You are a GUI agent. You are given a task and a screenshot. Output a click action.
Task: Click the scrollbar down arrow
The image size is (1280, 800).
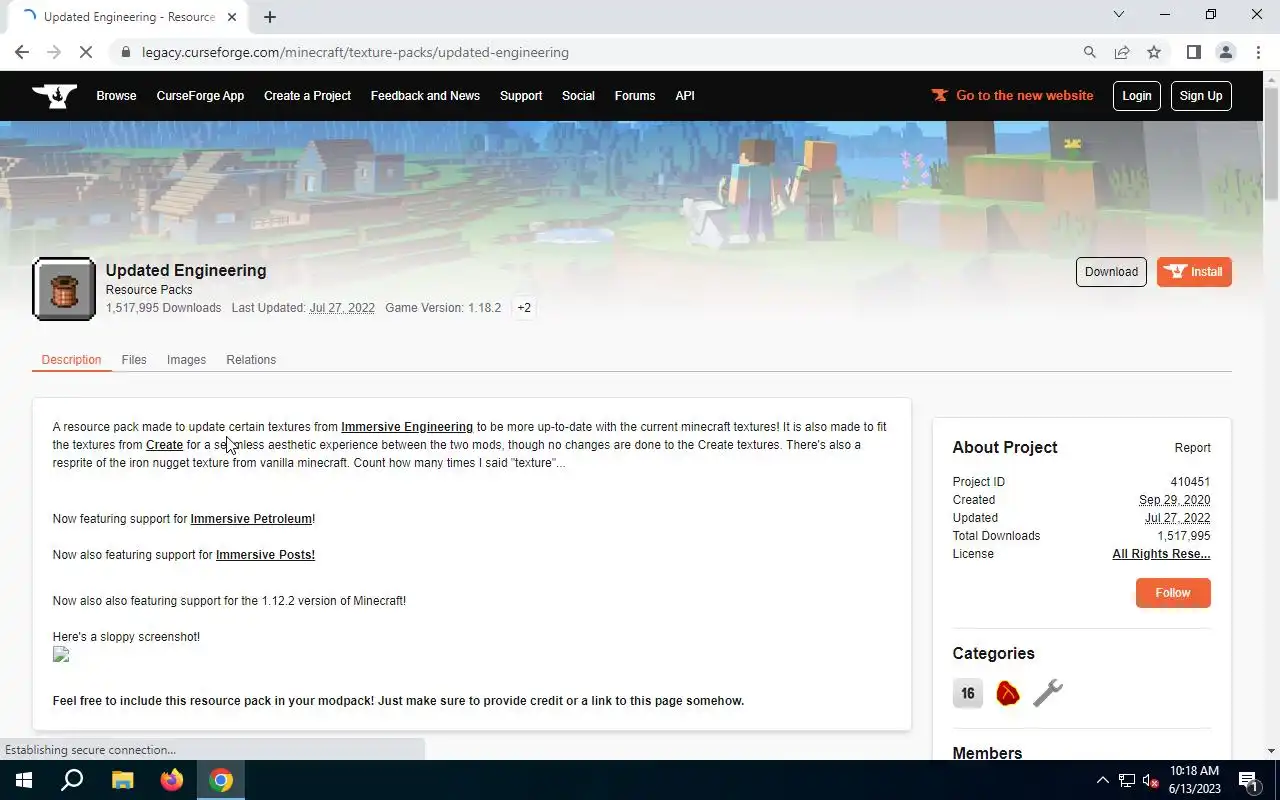[1271, 751]
